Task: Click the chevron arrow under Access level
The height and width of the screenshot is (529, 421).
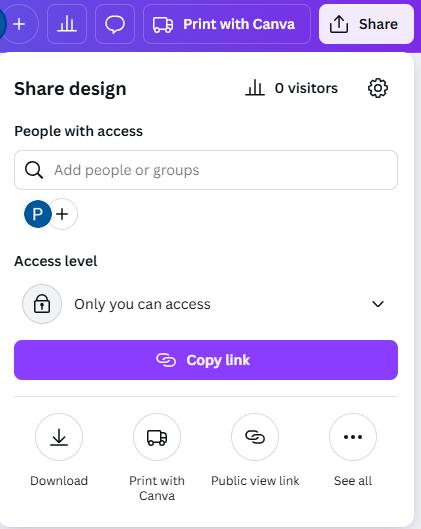Action: pyautogui.click(x=377, y=304)
